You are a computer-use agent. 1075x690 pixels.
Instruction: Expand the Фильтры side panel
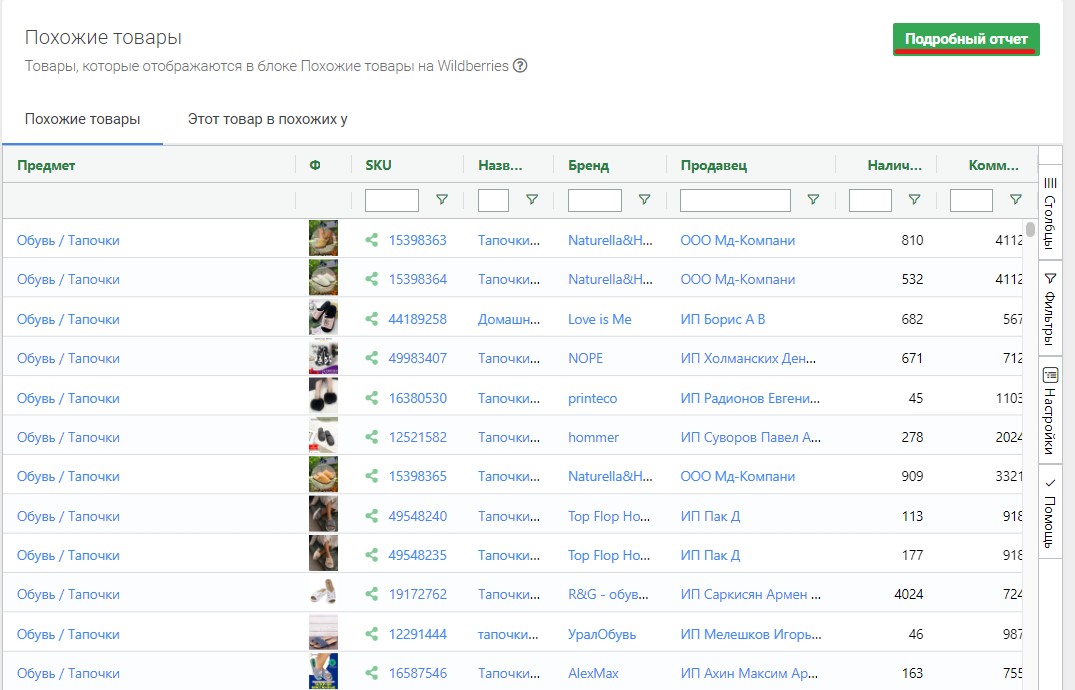coord(1050,304)
